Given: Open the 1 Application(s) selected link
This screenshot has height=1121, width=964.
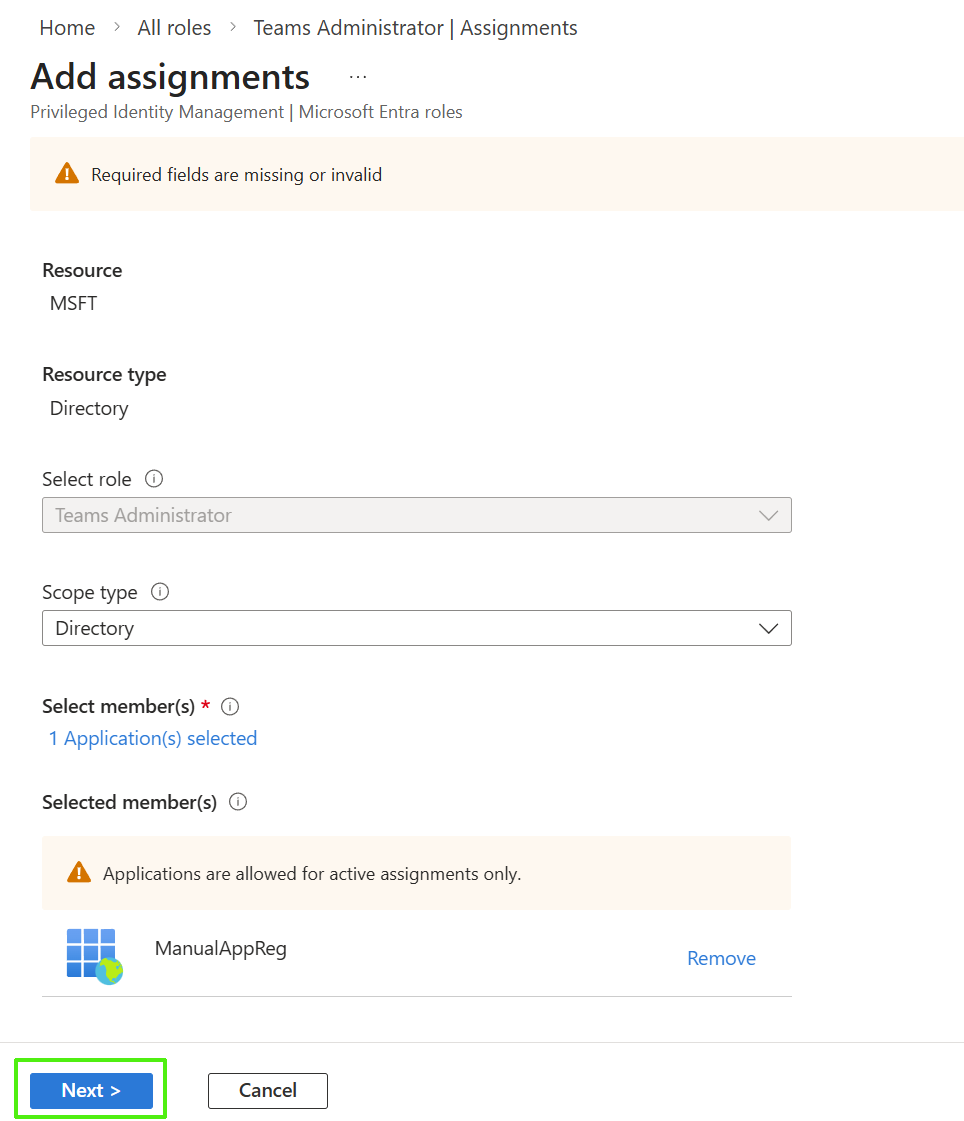Looking at the screenshot, I should (x=153, y=738).
